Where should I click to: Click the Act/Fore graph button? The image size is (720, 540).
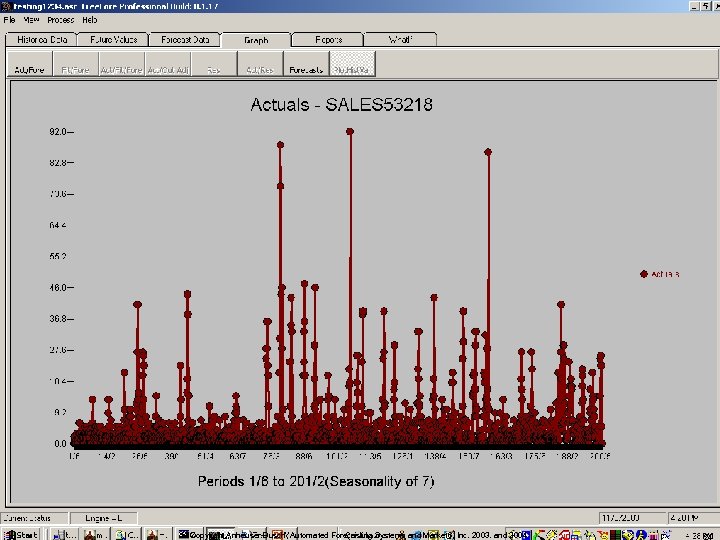click(x=29, y=64)
